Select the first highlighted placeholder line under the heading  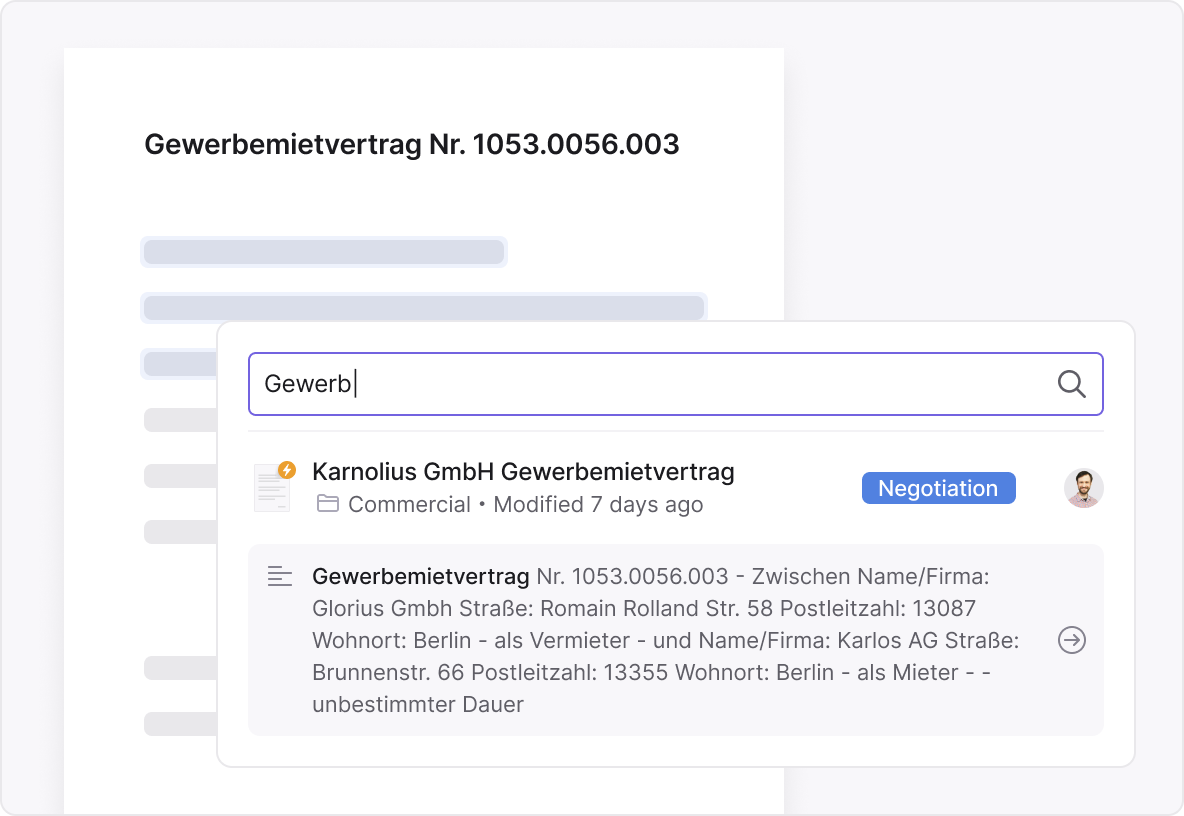(323, 252)
